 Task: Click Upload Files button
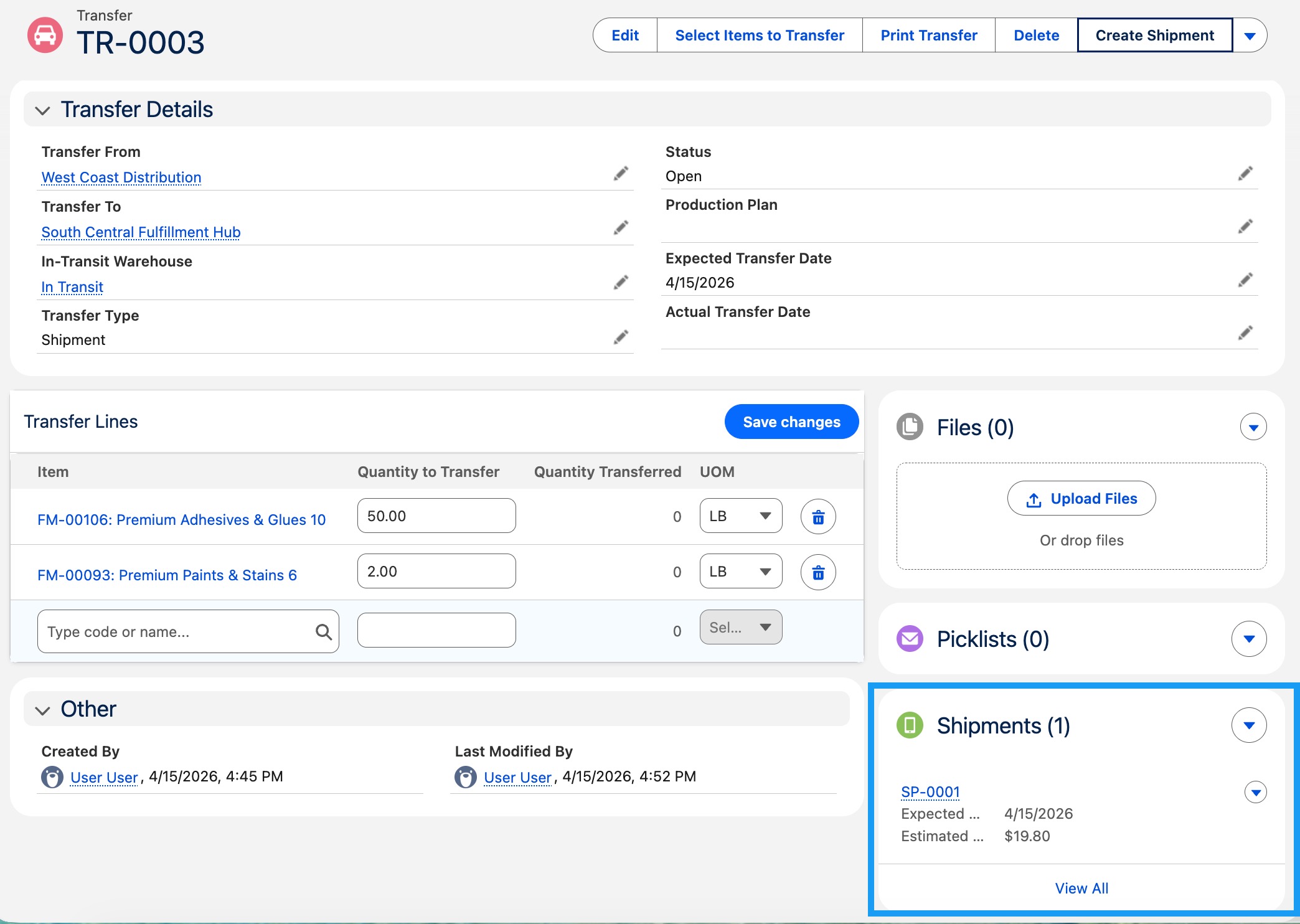1081,498
